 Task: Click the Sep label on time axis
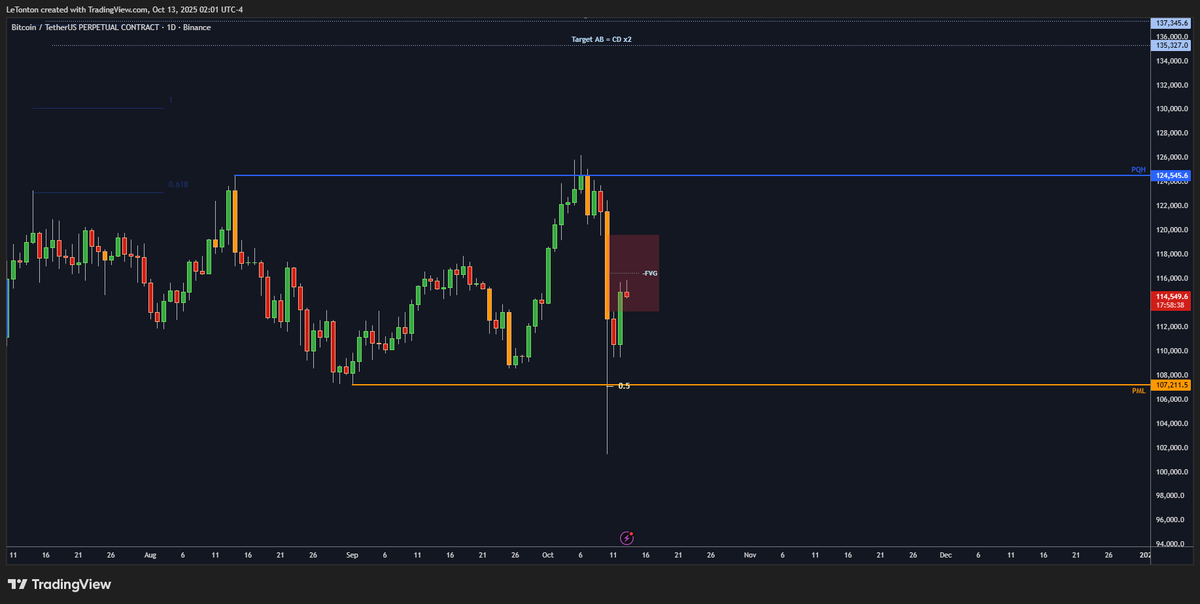point(350,553)
